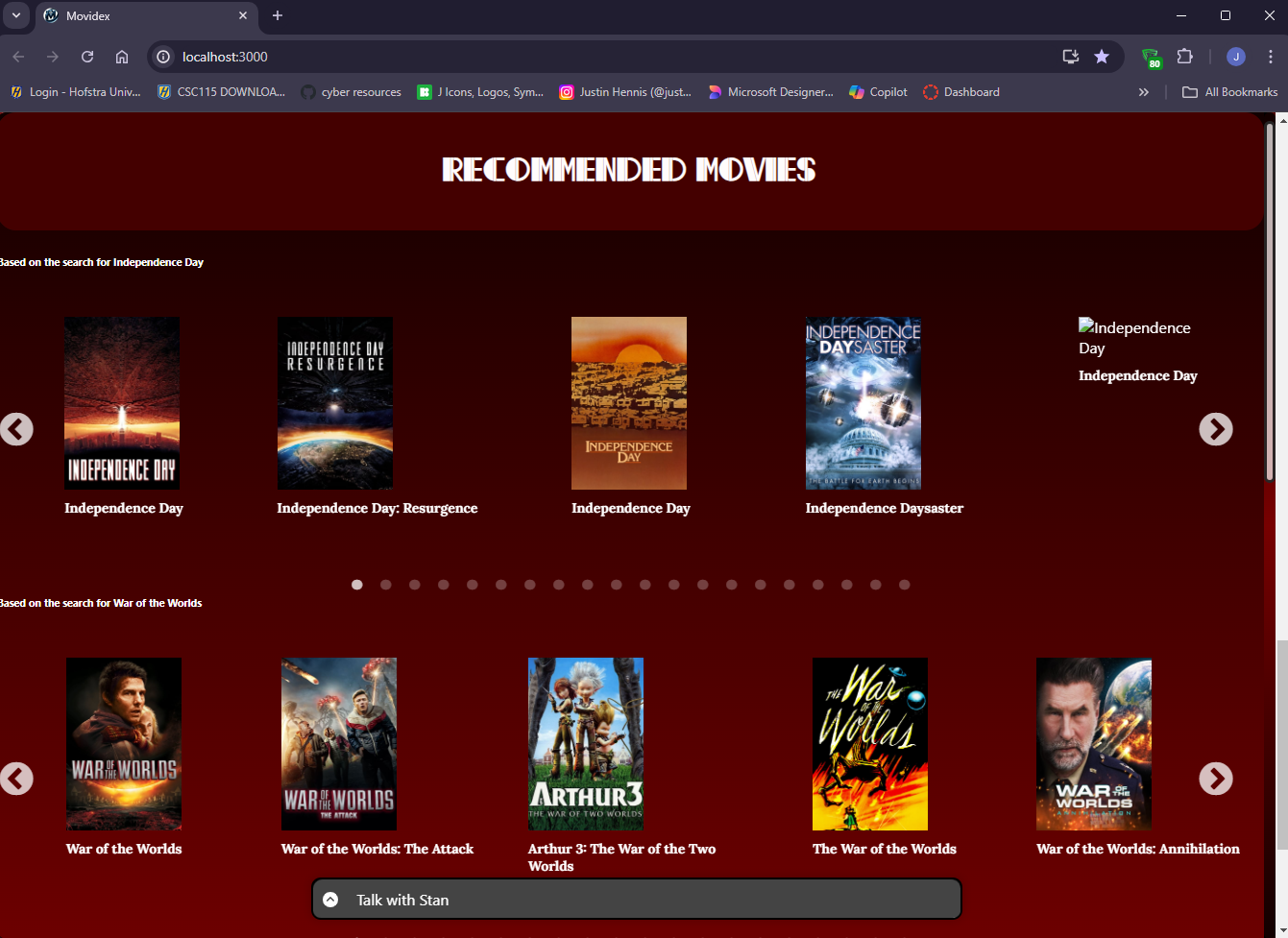Select the fourth carousel pagination dot
1288x938 pixels.
[444, 585]
